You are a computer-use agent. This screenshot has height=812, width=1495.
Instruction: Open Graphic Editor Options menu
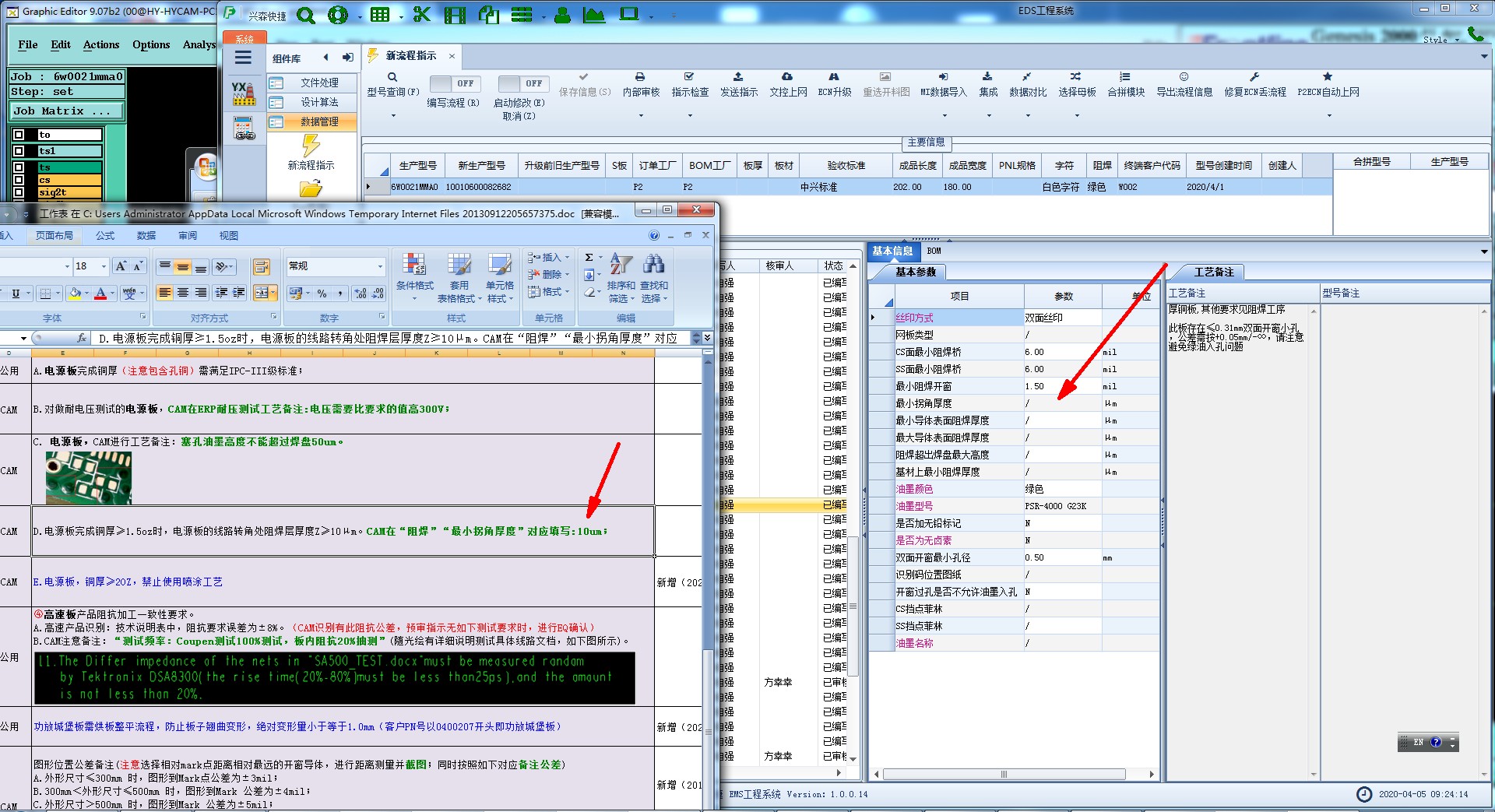(x=151, y=45)
